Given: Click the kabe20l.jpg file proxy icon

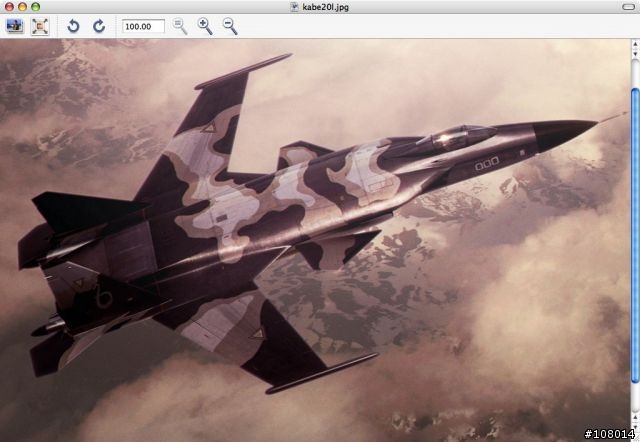Looking at the screenshot, I should click(x=294, y=7).
